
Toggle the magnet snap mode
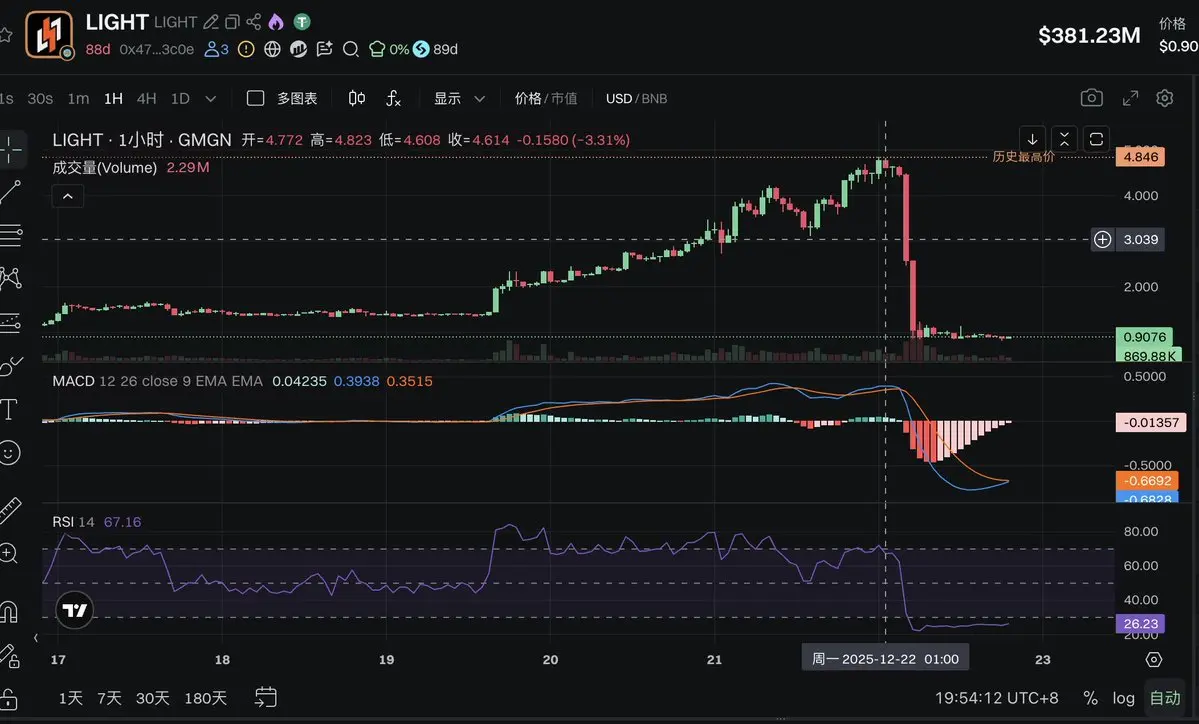(x=9, y=612)
